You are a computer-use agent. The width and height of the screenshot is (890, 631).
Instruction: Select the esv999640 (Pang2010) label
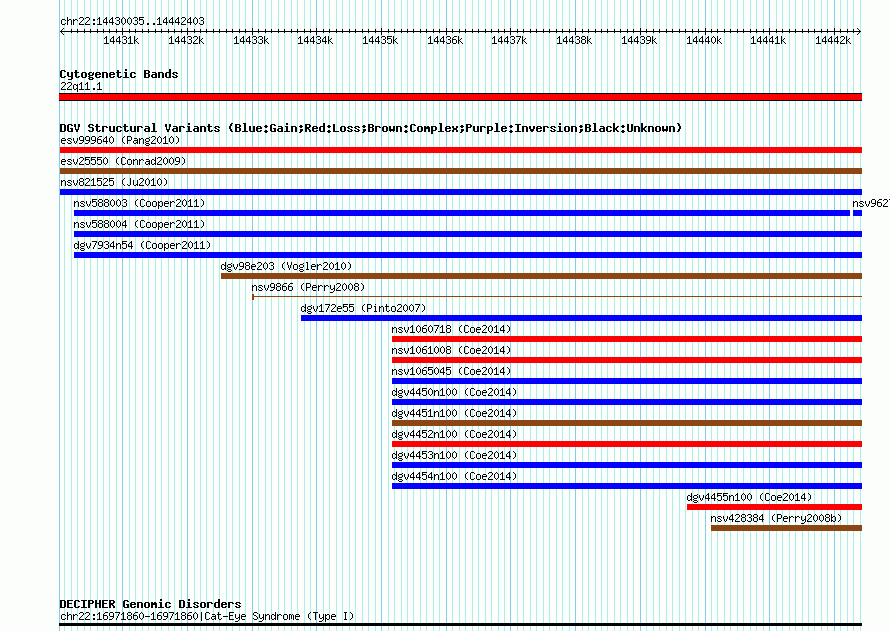coord(120,140)
